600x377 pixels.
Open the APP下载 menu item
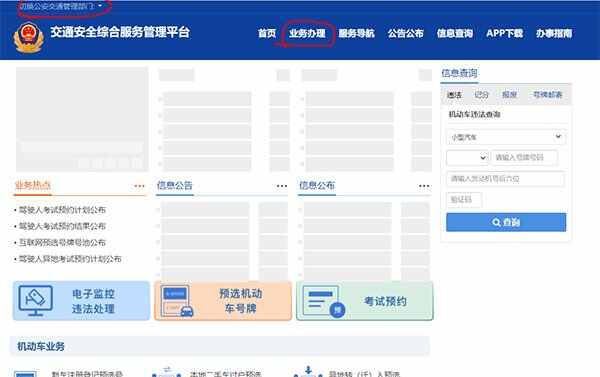pyautogui.click(x=504, y=33)
